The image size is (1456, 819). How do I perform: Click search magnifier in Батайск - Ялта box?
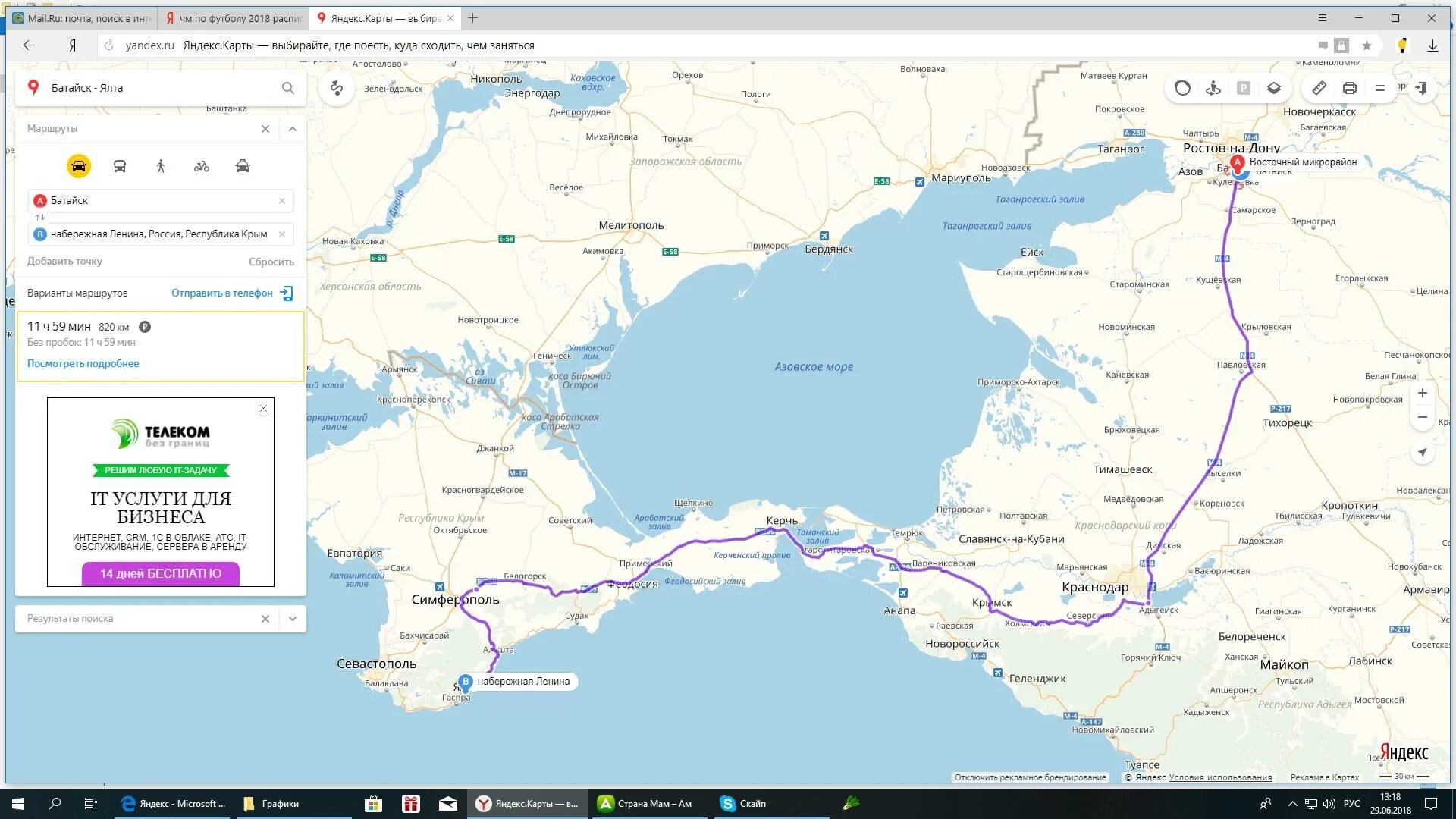288,88
